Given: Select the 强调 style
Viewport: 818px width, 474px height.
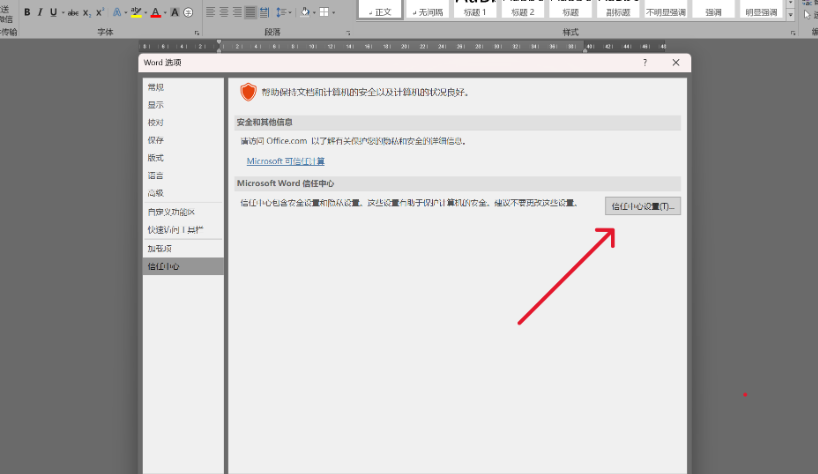Looking at the screenshot, I should [713, 9].
